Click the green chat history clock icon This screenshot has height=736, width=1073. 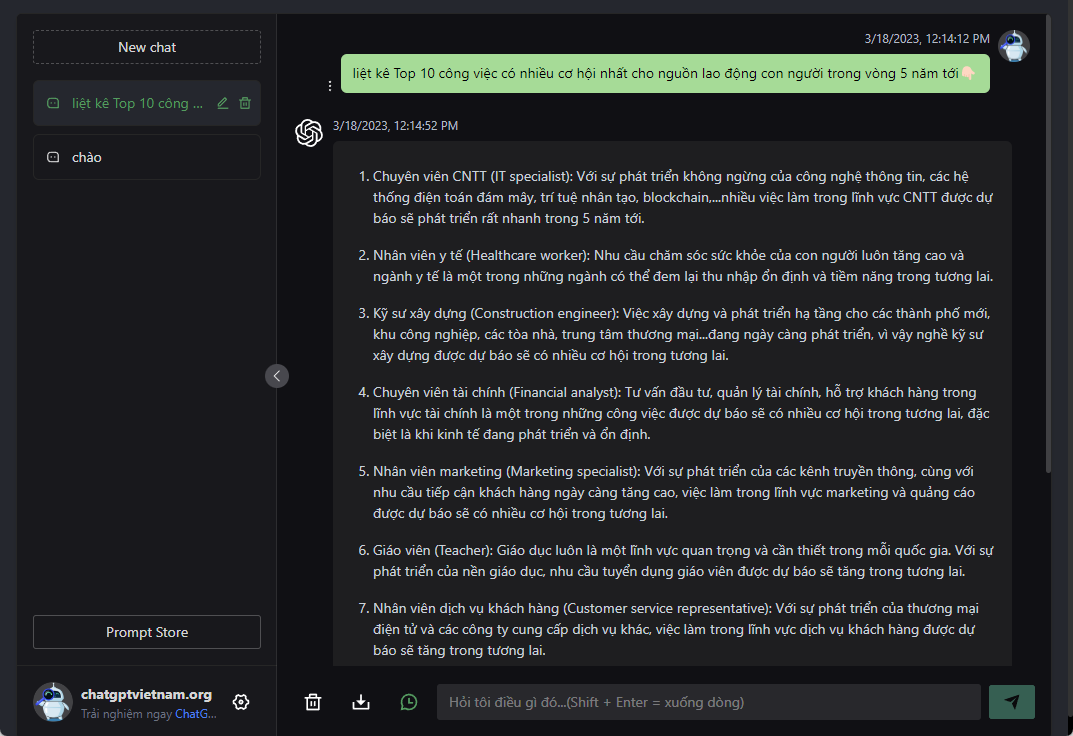tap(409, 702)
